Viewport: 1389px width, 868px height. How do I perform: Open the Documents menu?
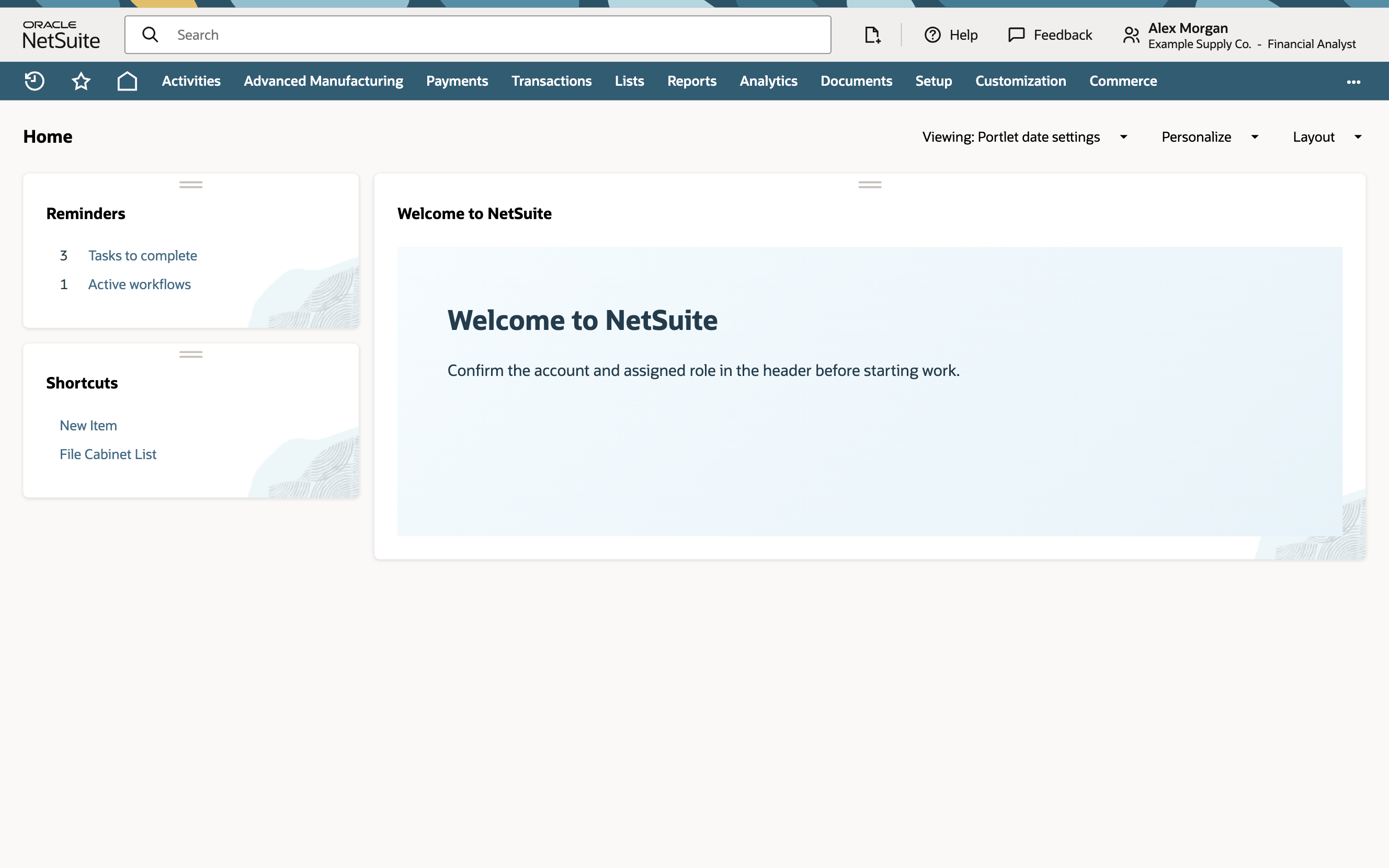(857, 81)
